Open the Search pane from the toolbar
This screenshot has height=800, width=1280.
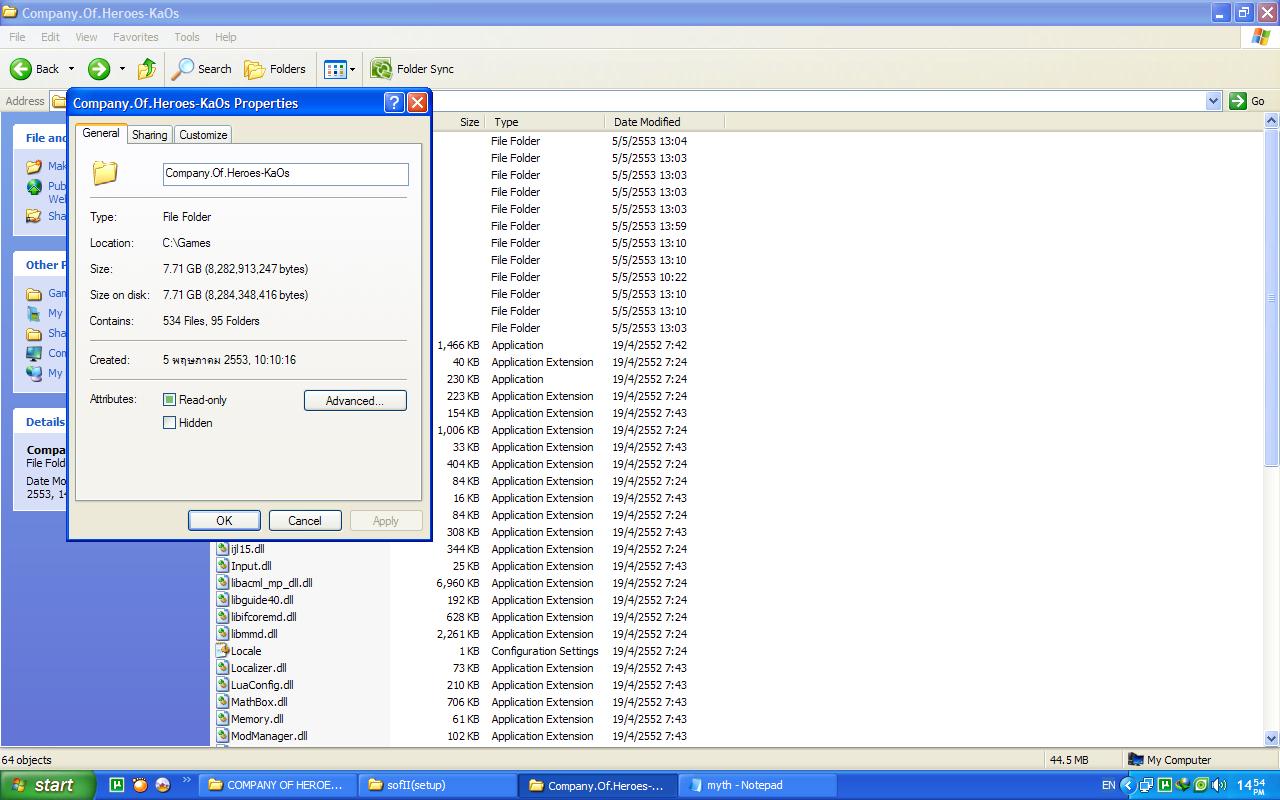click(x=201, y=69)
